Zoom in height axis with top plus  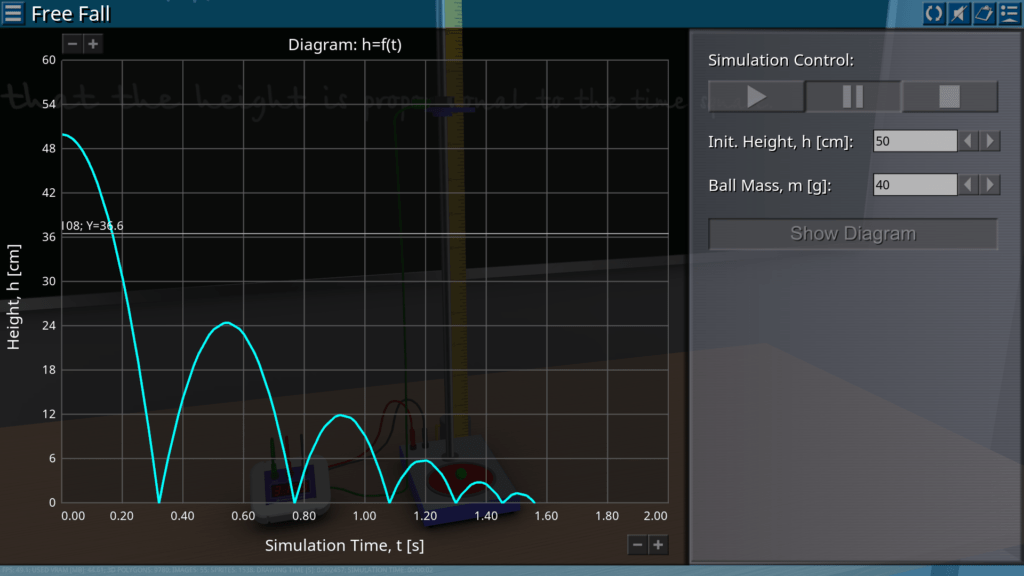(92, 44)
